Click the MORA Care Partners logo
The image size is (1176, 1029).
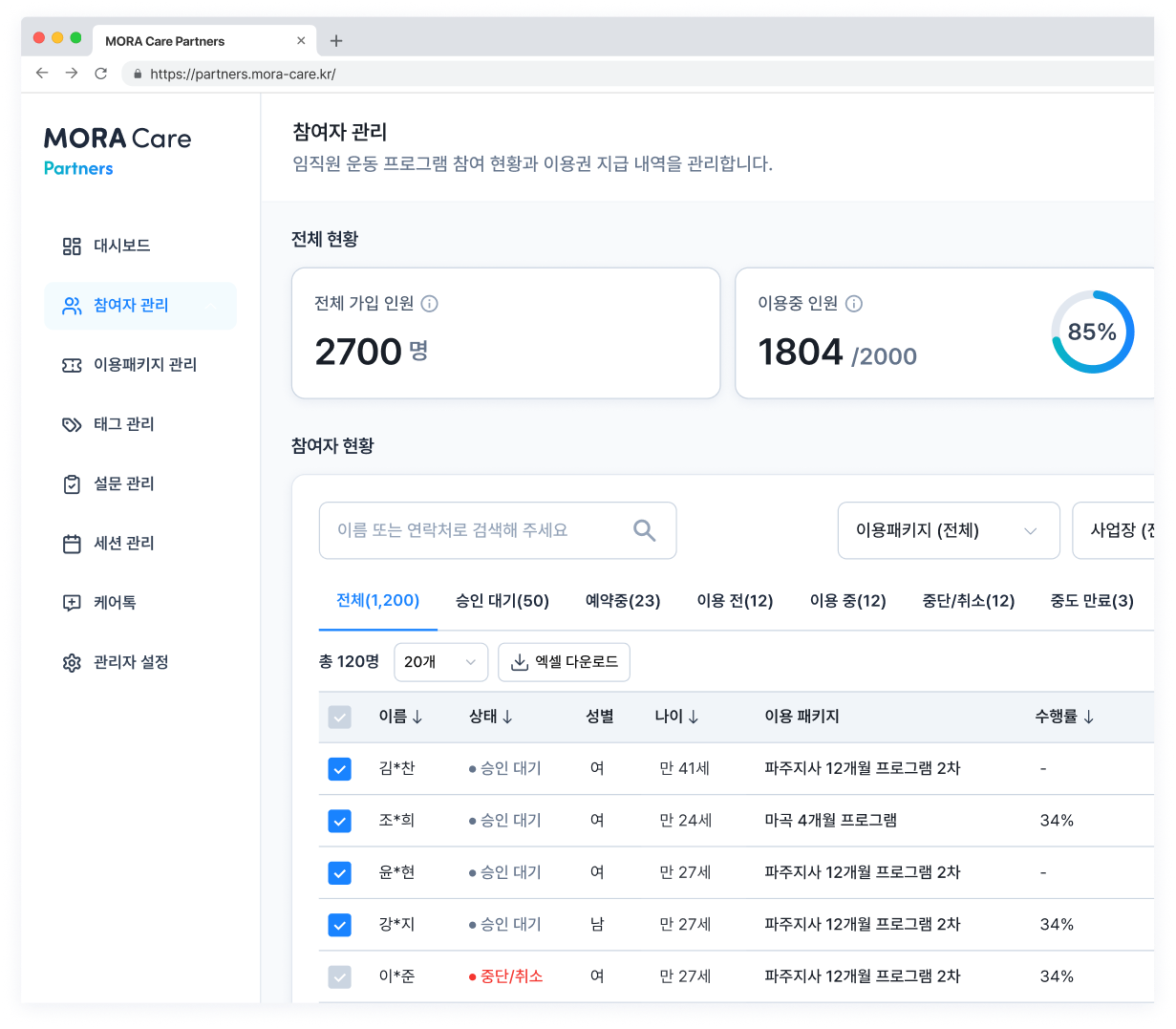tap(118, 151)
